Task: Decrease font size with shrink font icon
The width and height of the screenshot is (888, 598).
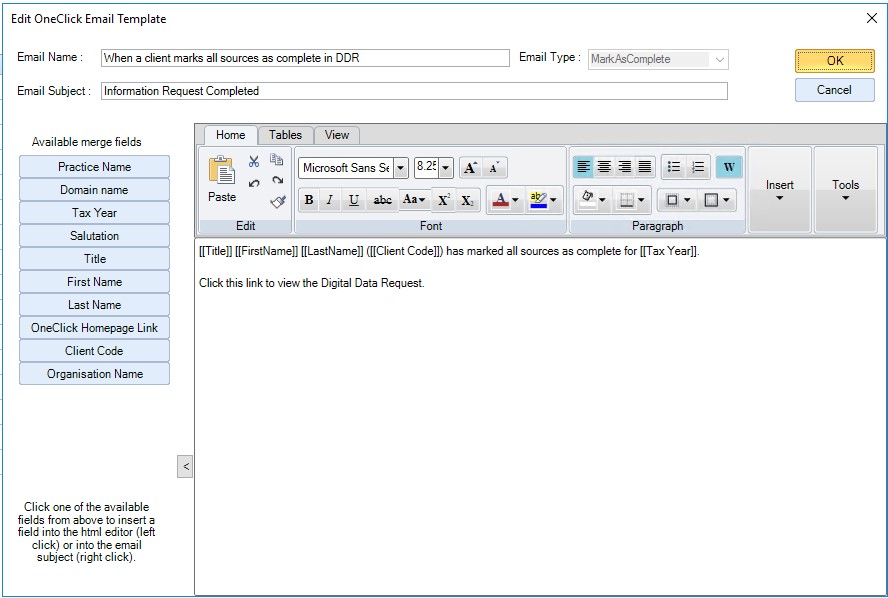Action: [494, 168]
